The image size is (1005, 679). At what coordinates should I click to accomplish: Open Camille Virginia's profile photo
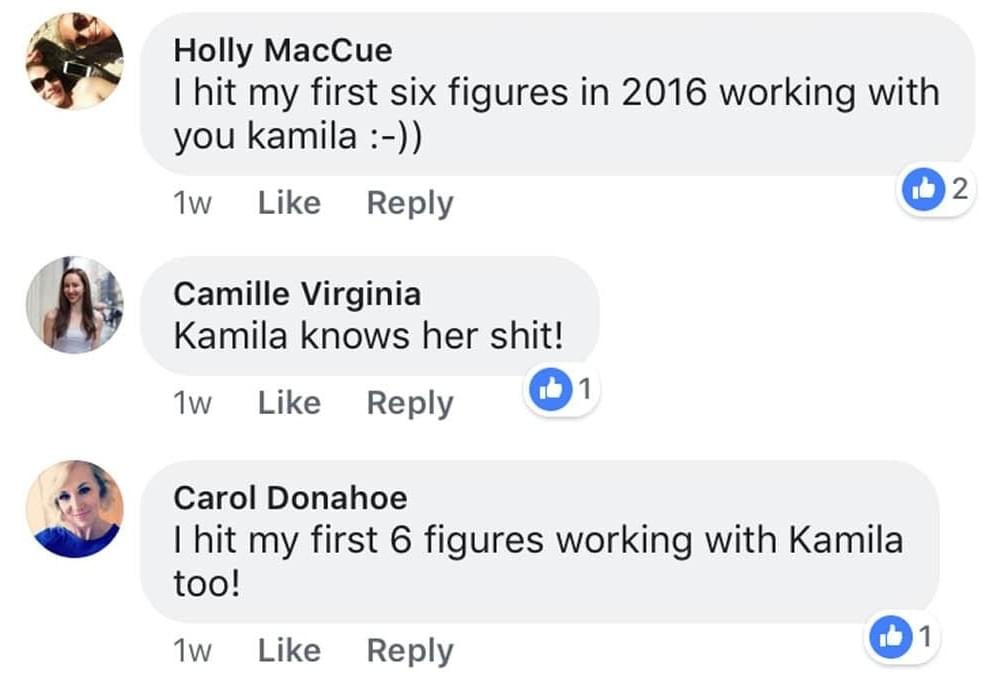click(74, 305)
